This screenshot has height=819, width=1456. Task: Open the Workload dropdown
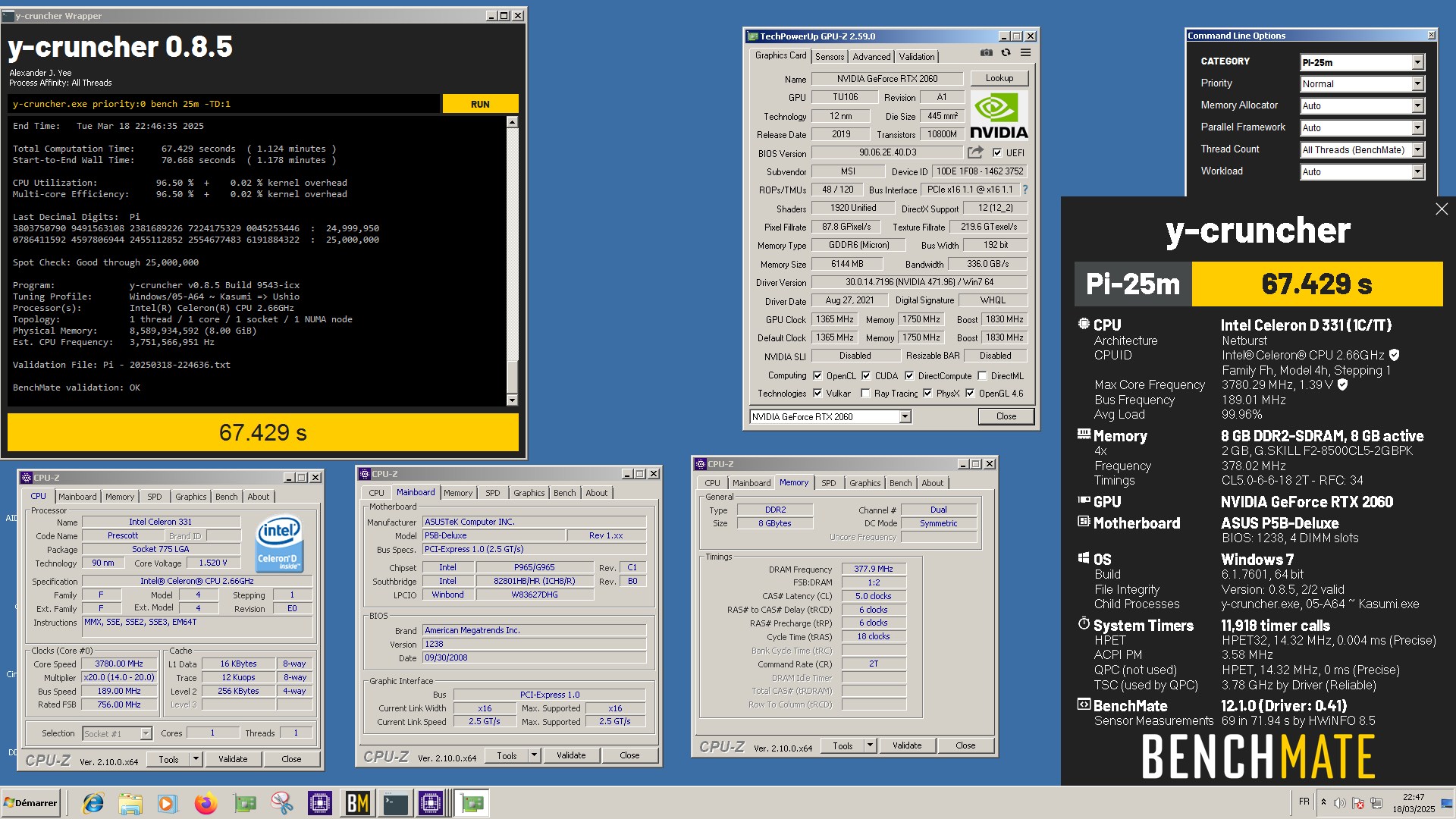click(1362, 172)
